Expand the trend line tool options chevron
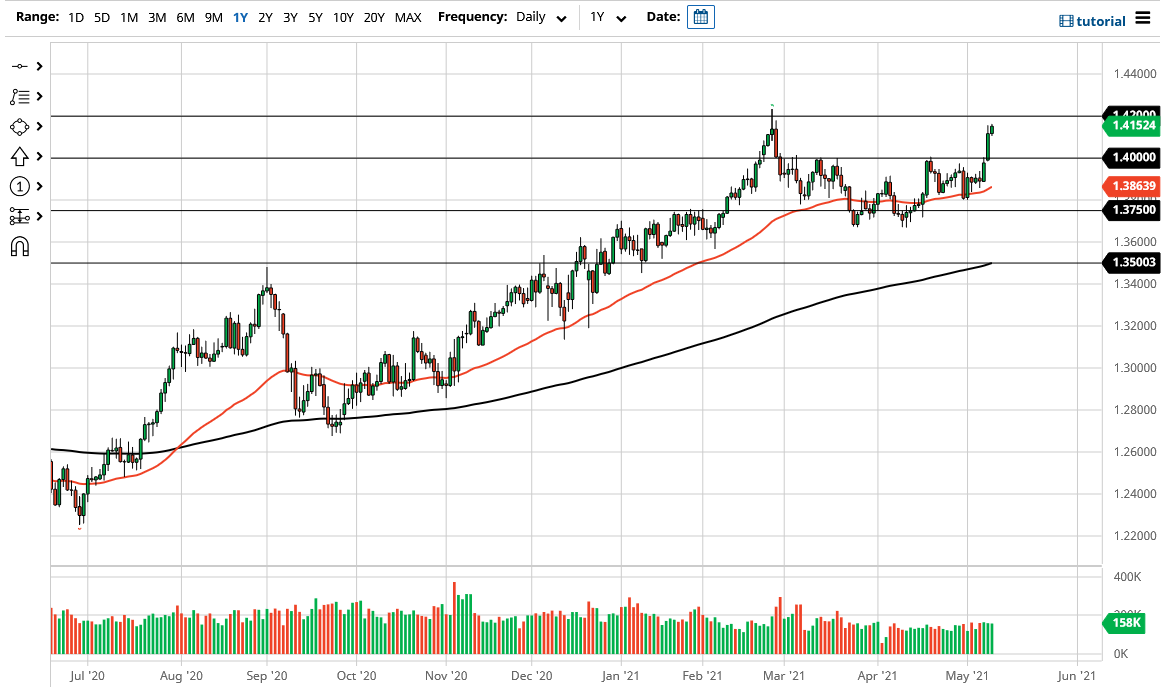Viewport: 1165px width, 694px height. click(38, 66)
